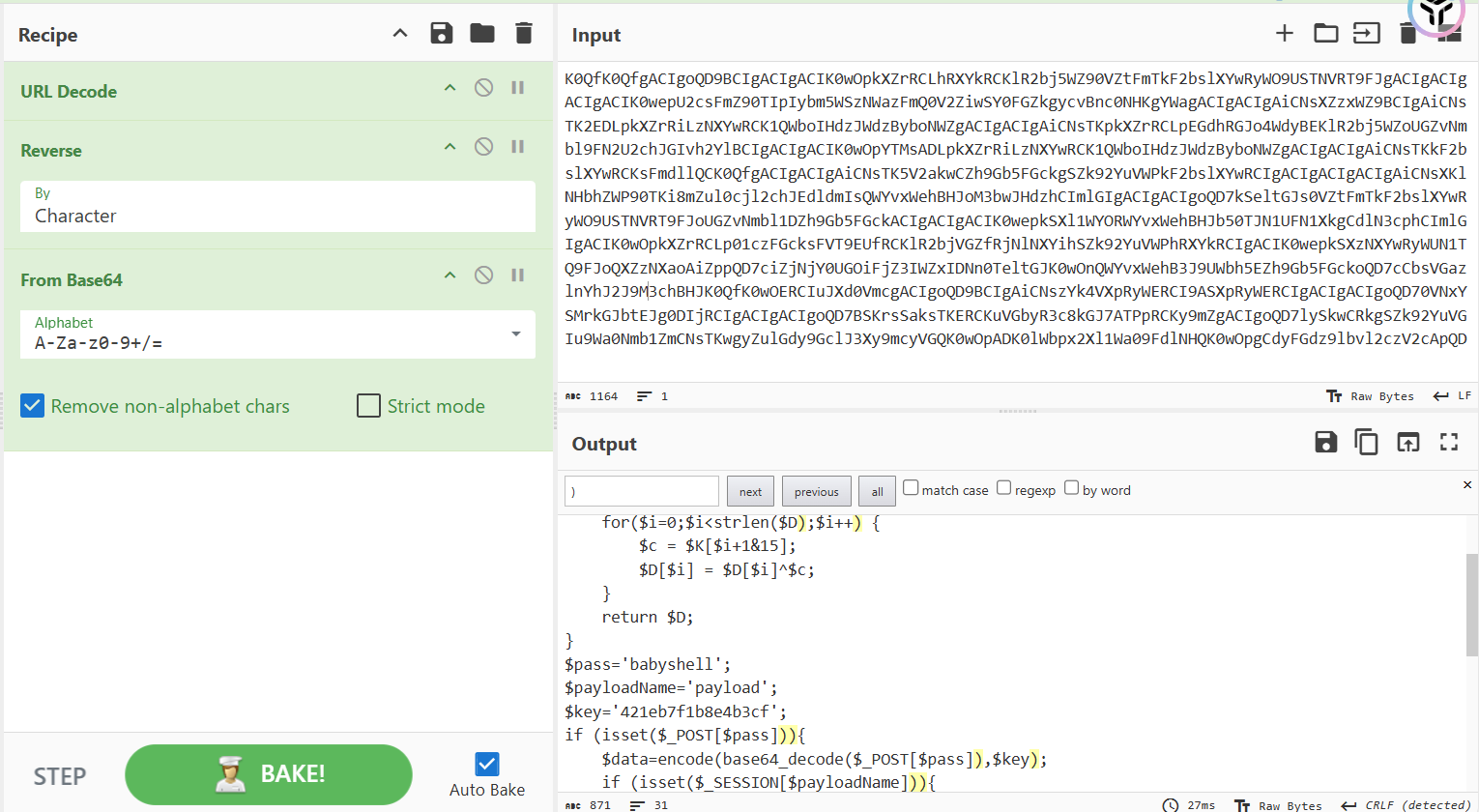This screenshot has height=812, width=1479.
Task: Click the $key='421eb7f1b8e4b3cf' output line
Action: (x=676, y=711)
